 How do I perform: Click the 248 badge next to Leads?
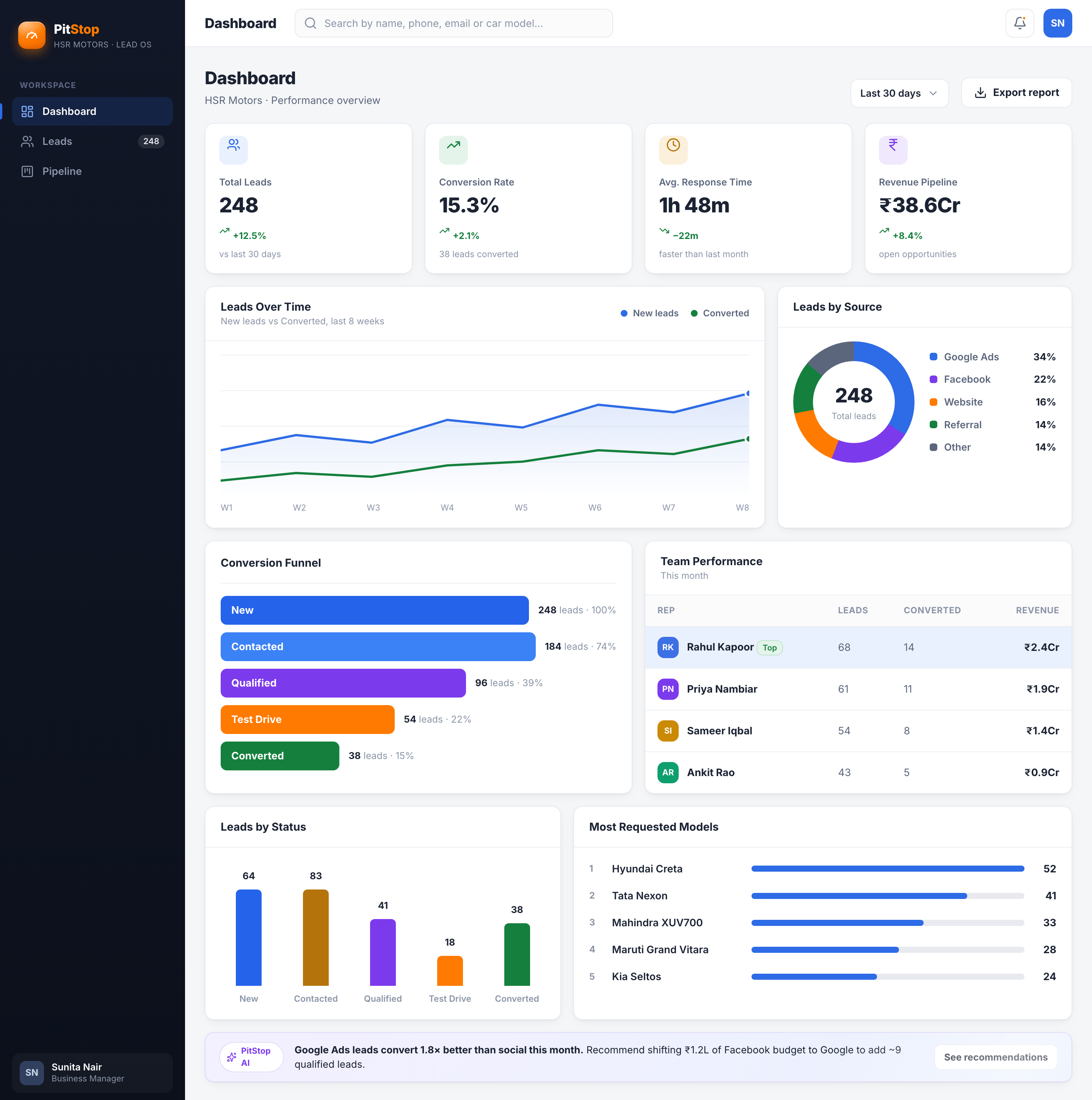(151, 141)
